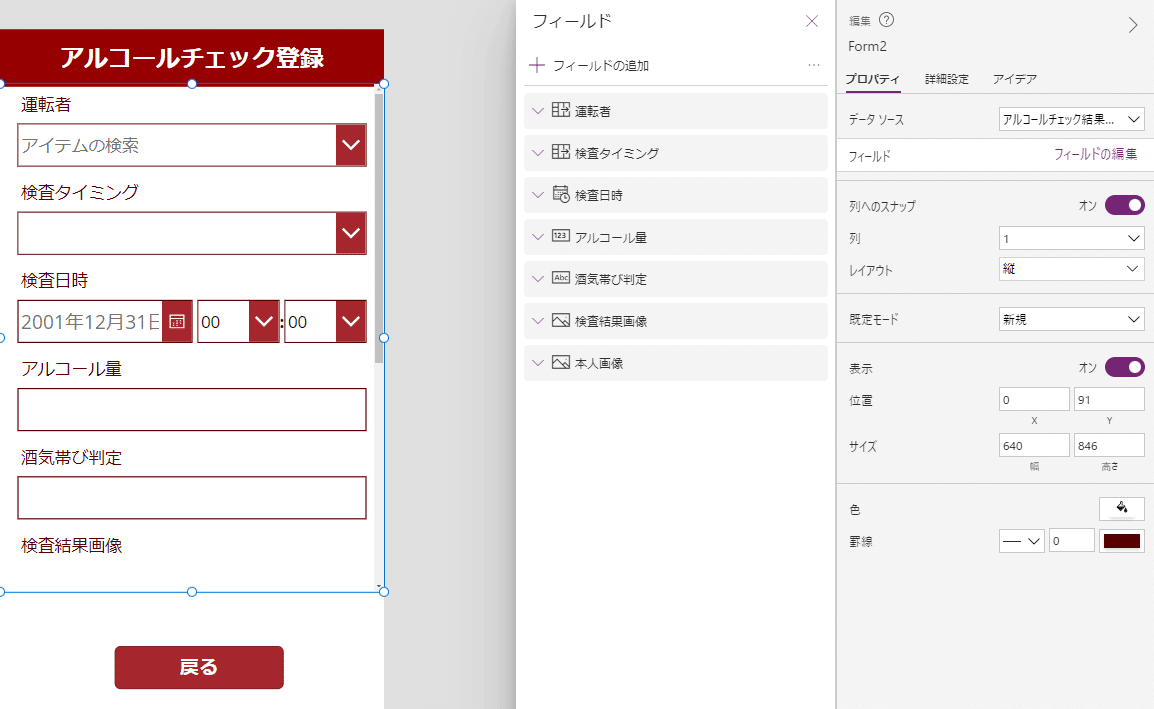Select the 検査結果画像 label on canvas
Viewport: 1154px width, 709px height.
(x=71, y=546)
